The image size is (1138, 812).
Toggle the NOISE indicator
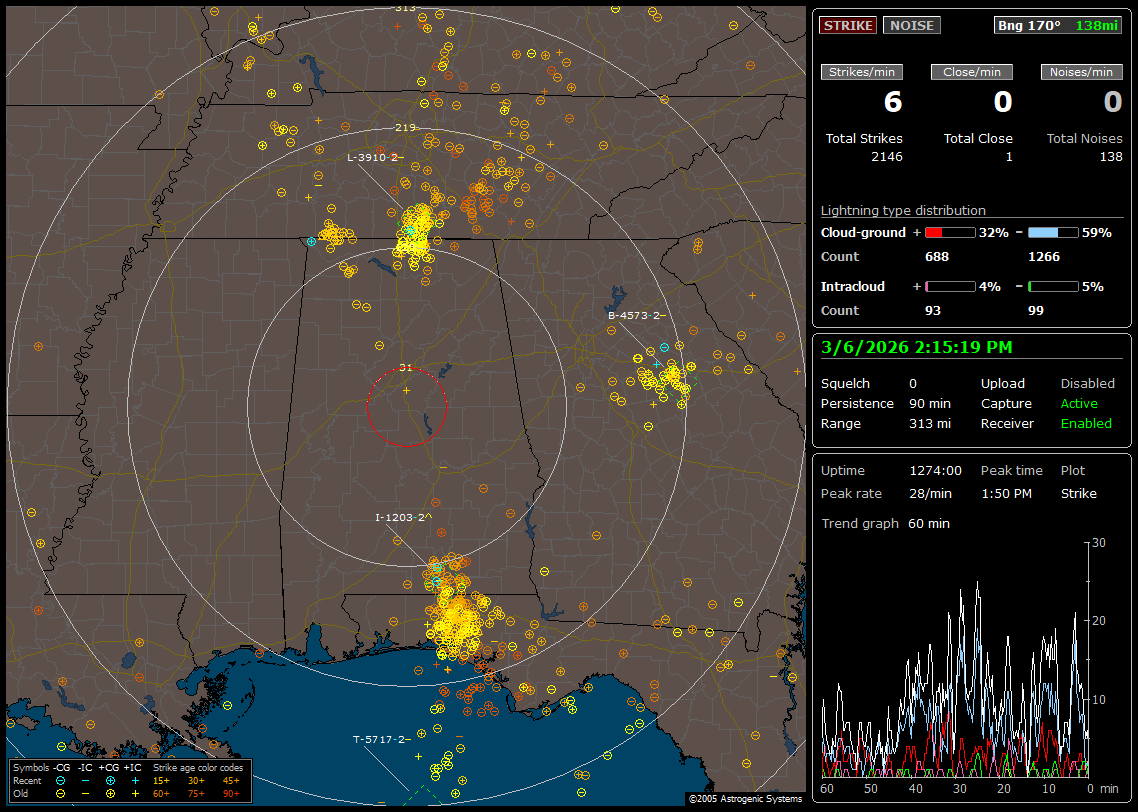tap(911, 26)
